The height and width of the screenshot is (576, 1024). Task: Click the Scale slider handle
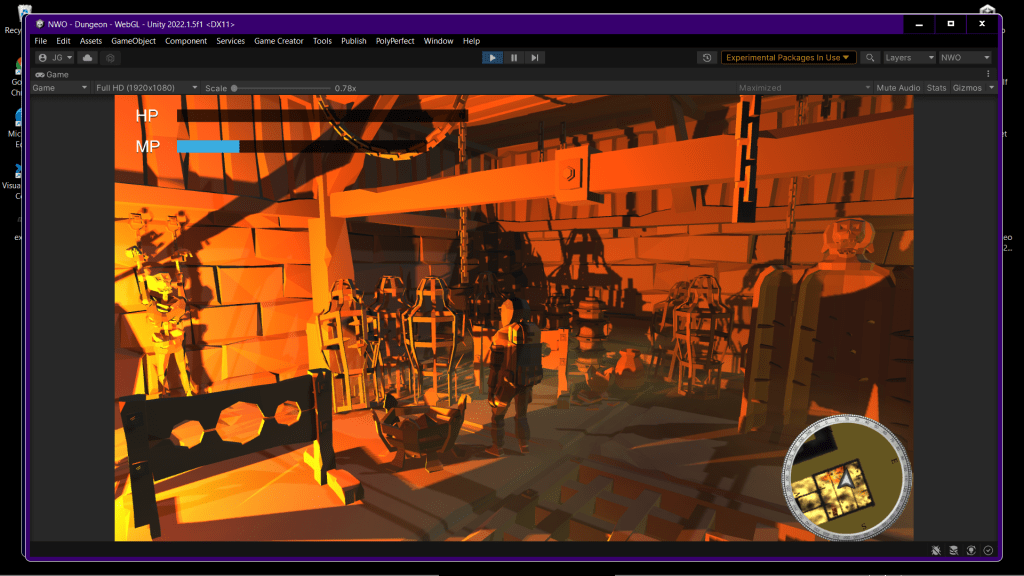tap(234, 88)
